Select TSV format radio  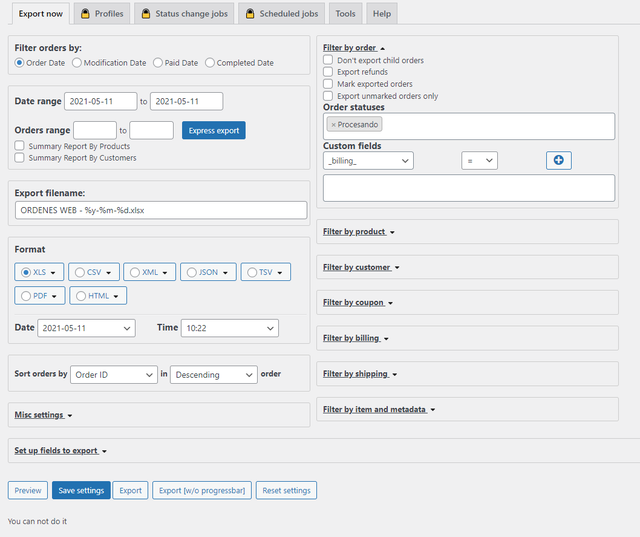point(252,272)
